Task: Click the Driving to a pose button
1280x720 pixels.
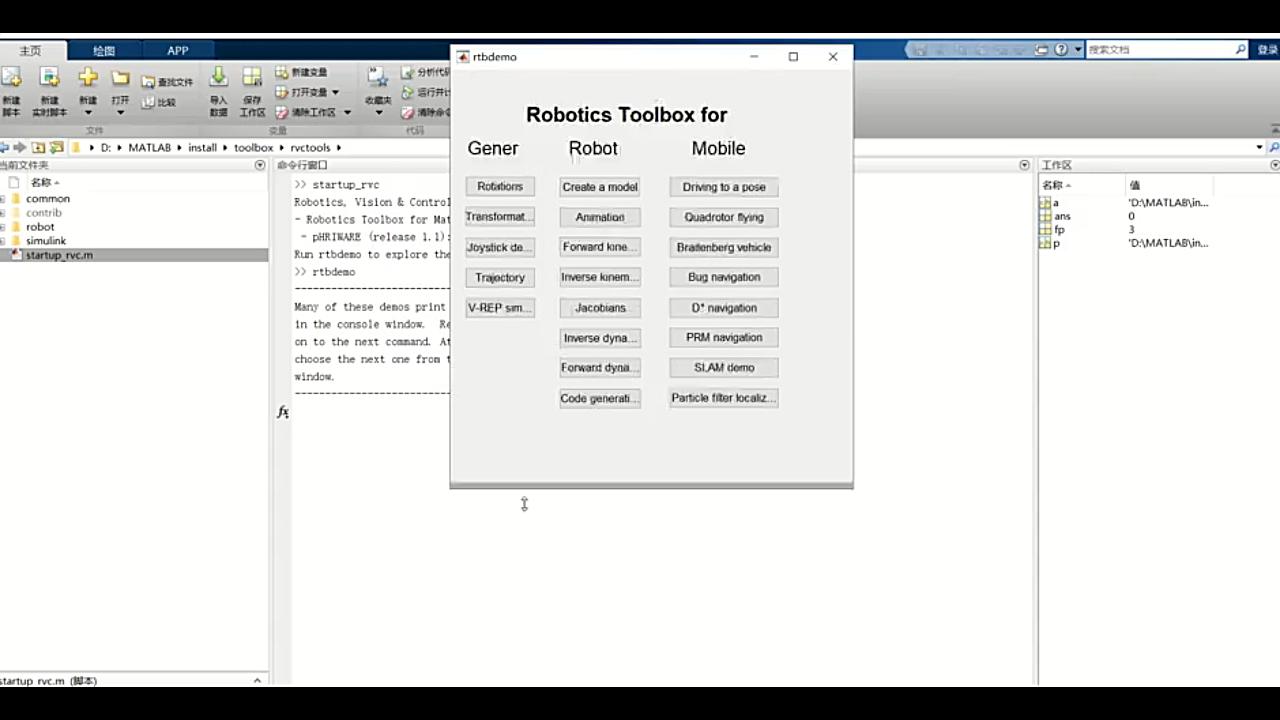Action: click(724, 187)
